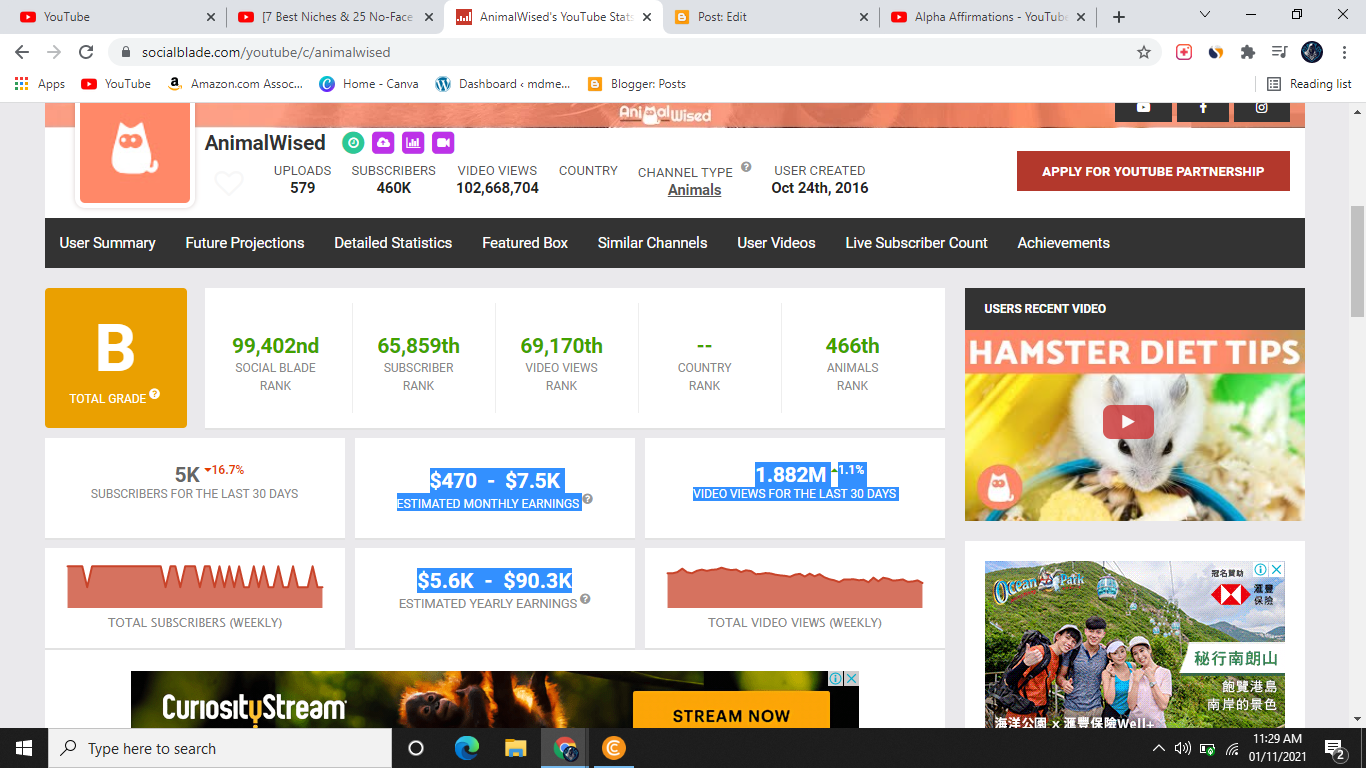Image resolution: width=1366 pixels, height=768 pixels.
Task: Click the help icon on Total Grade
Action: coord(154,394)
